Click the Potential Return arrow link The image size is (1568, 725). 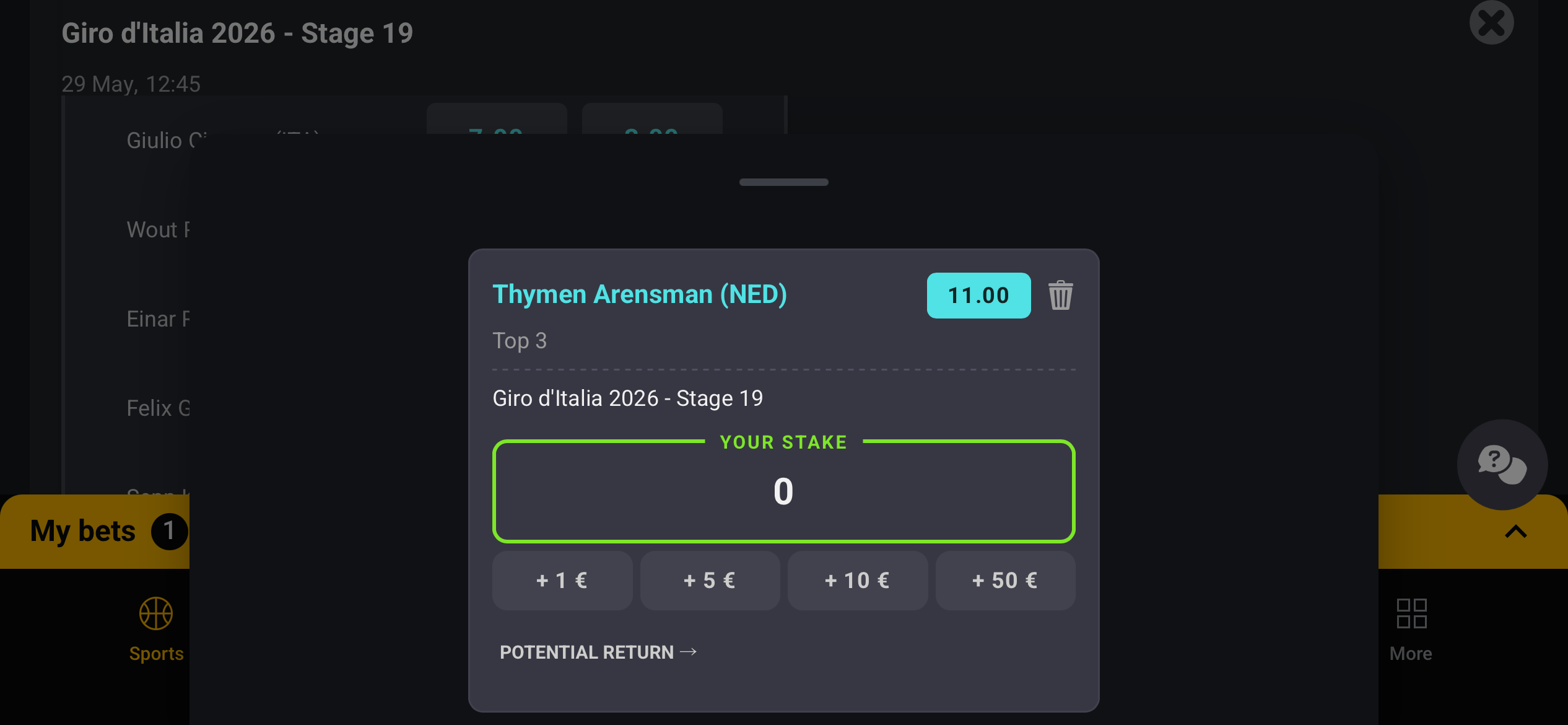[x=598, y=652]
